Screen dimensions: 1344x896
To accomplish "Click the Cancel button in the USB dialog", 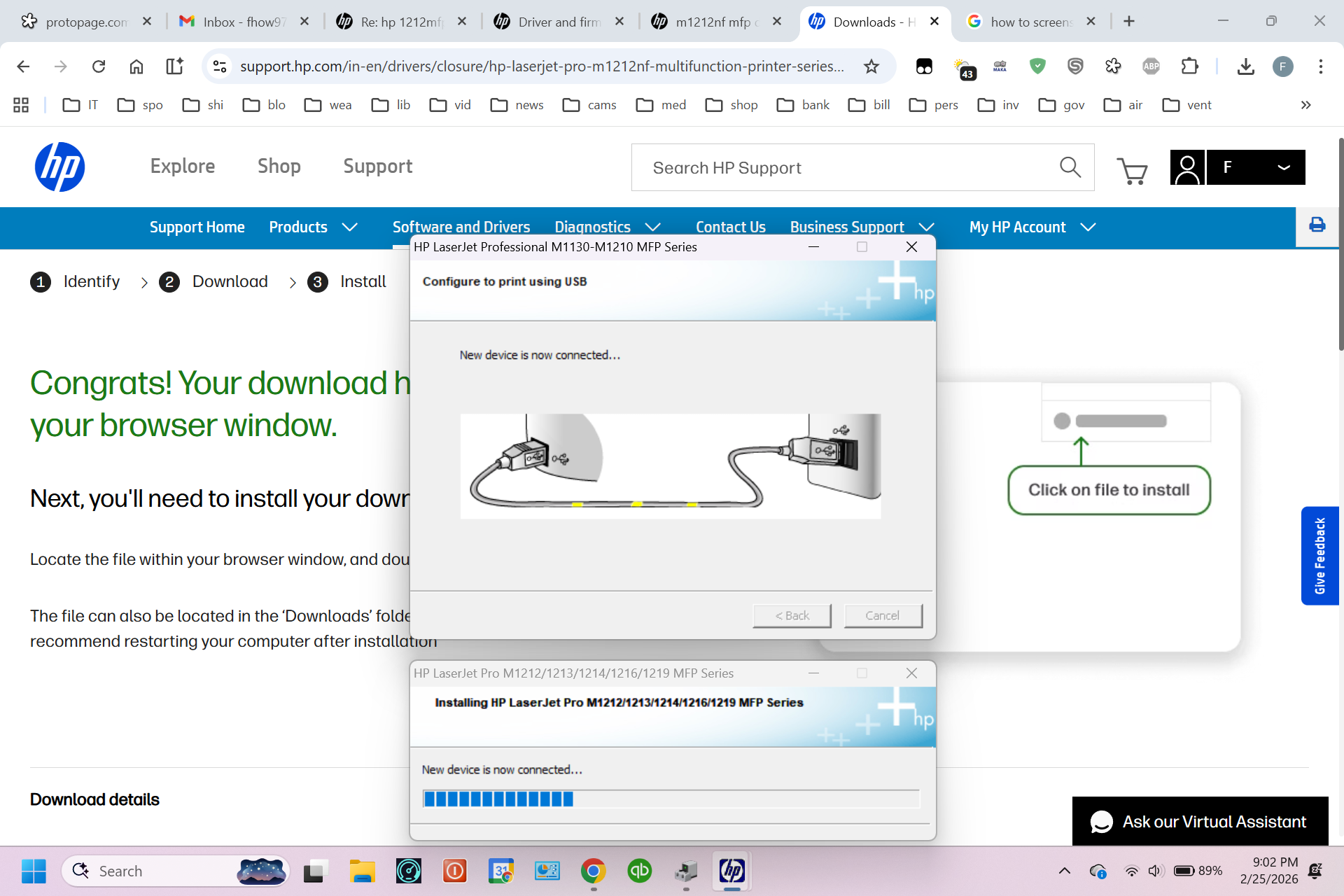I will pyautogui.click(x=883, y=615).
